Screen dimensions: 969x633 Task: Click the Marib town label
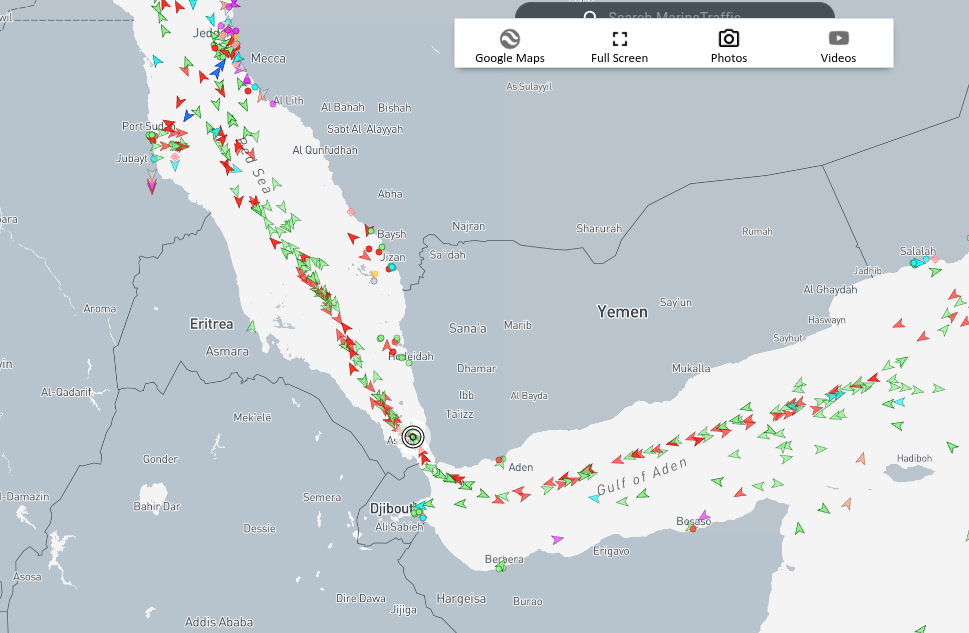[x=517, y=325]
